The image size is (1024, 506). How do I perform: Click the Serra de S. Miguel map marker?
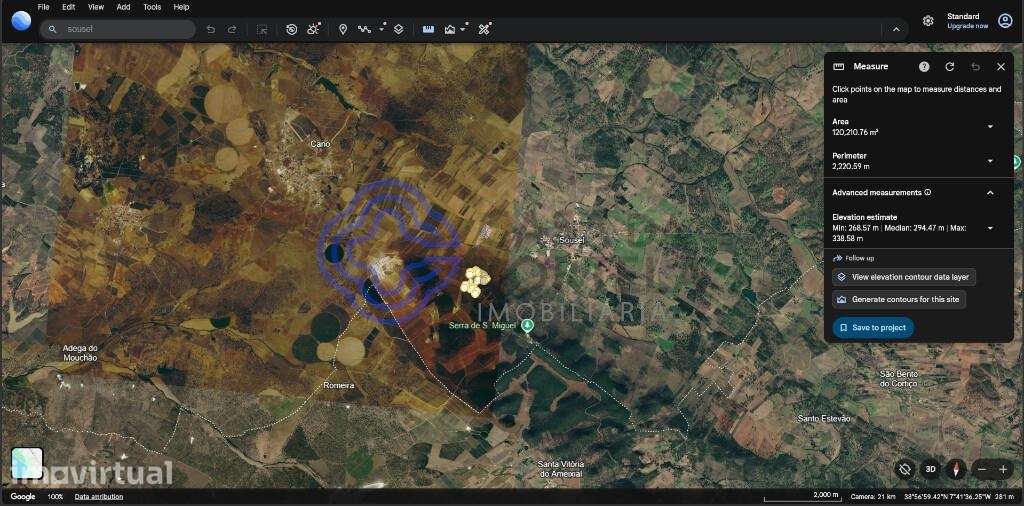528,325
